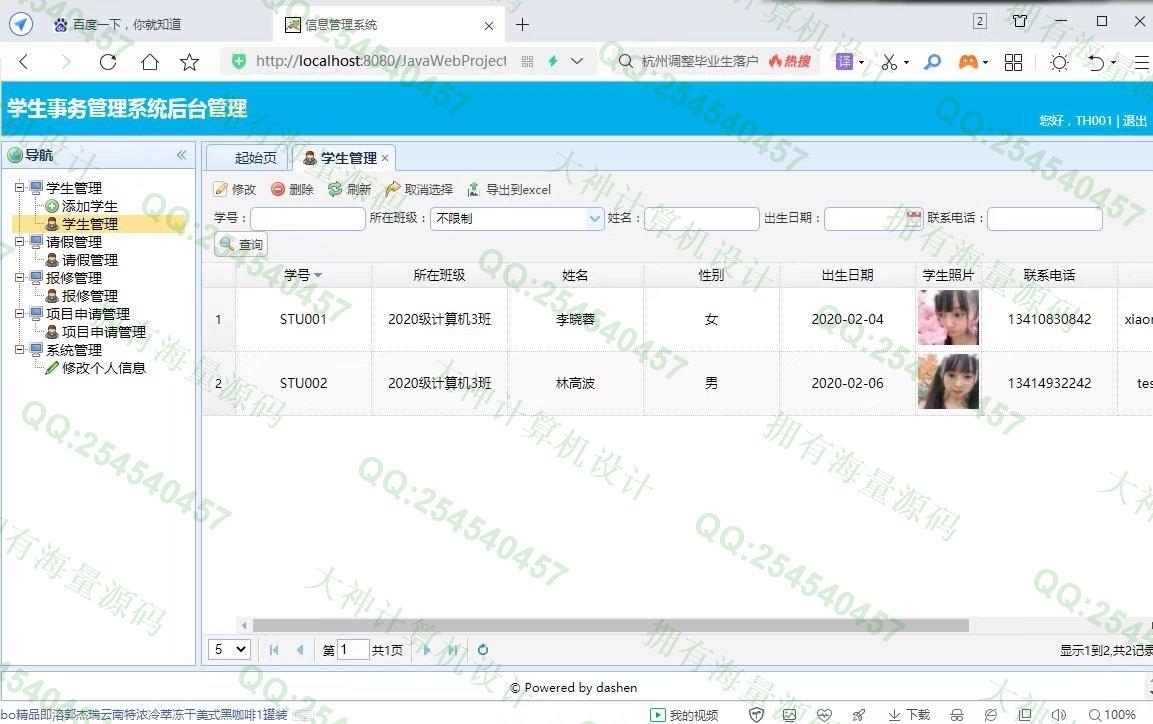
Task: Click the horizontal table scrollbar
Action: pos(610,626)
